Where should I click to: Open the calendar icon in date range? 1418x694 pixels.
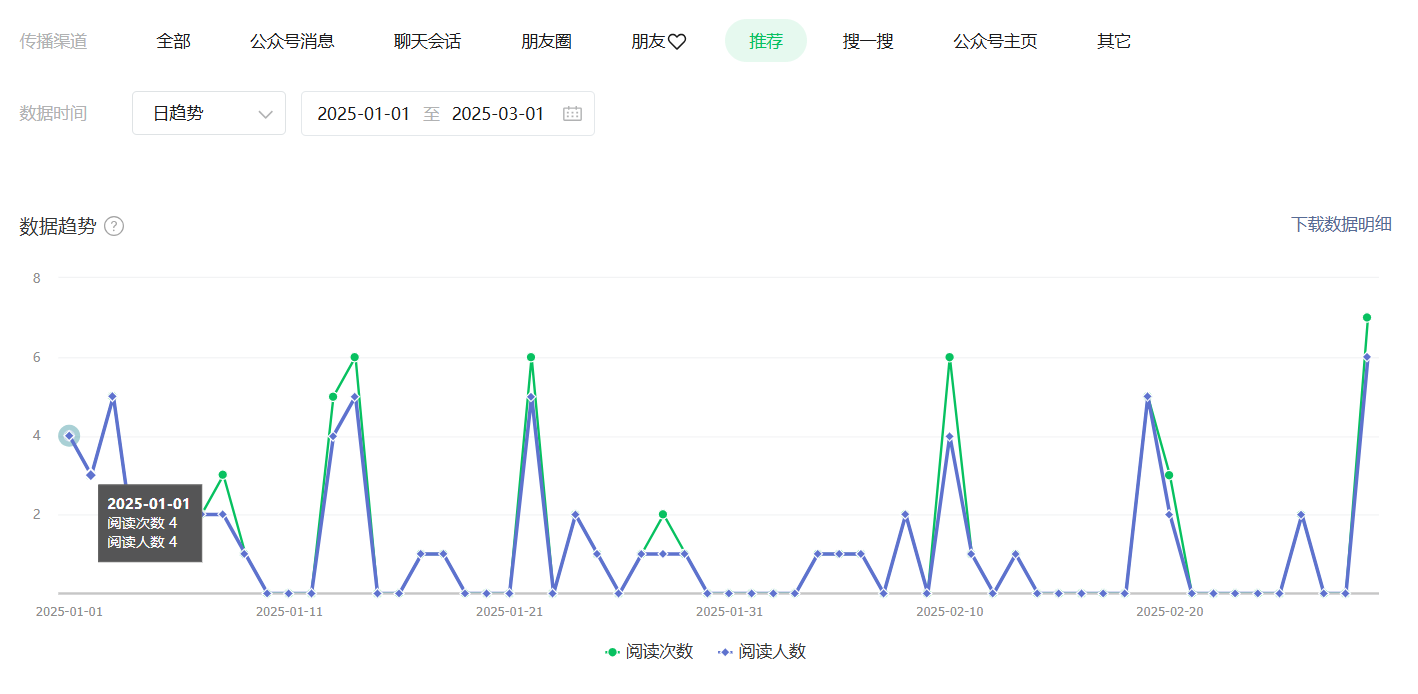572,114
